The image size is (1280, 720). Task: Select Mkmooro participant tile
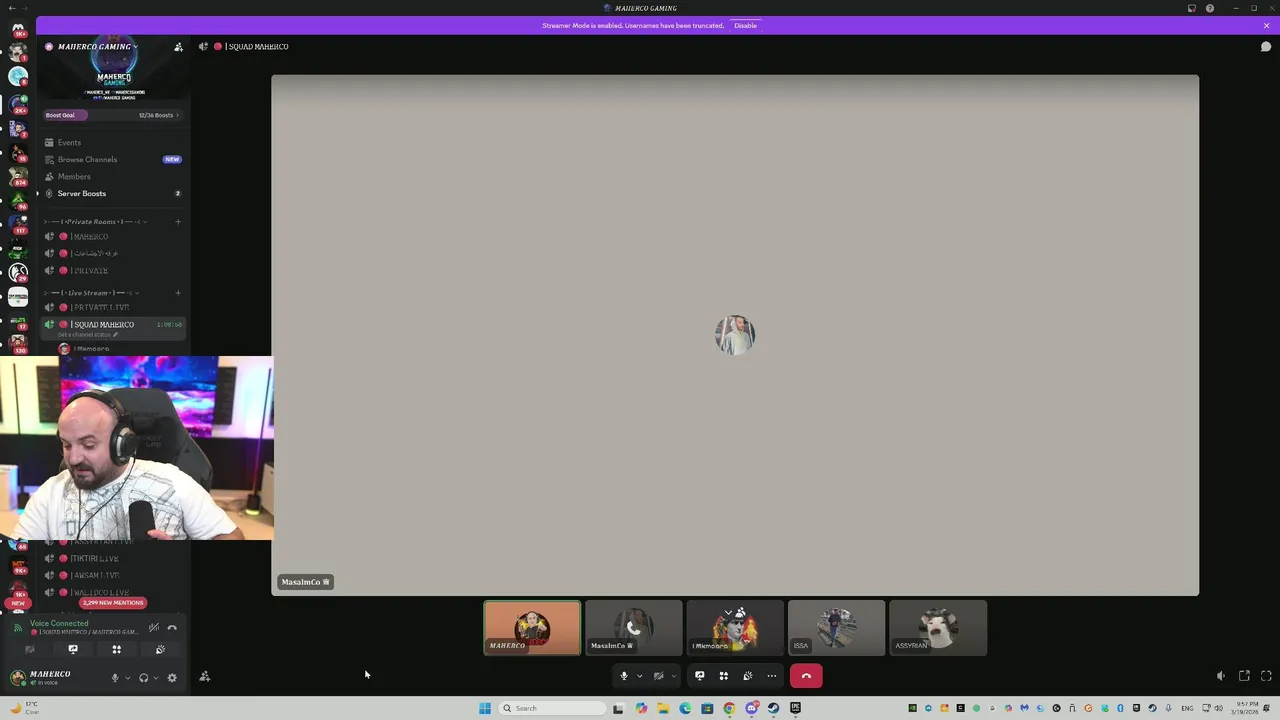pyautogui.click(x=735, y=628)
